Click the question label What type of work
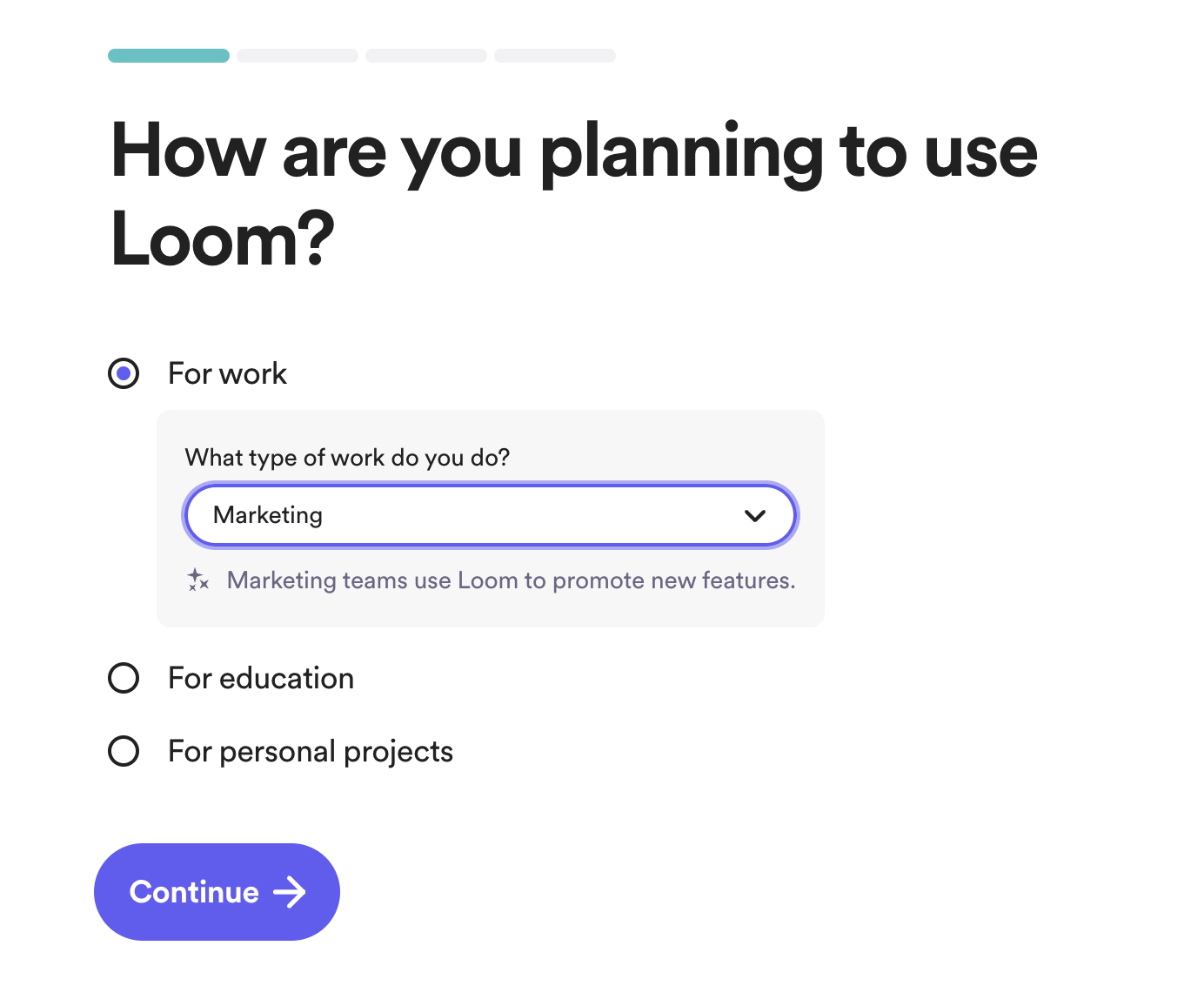 click(347, 458)
